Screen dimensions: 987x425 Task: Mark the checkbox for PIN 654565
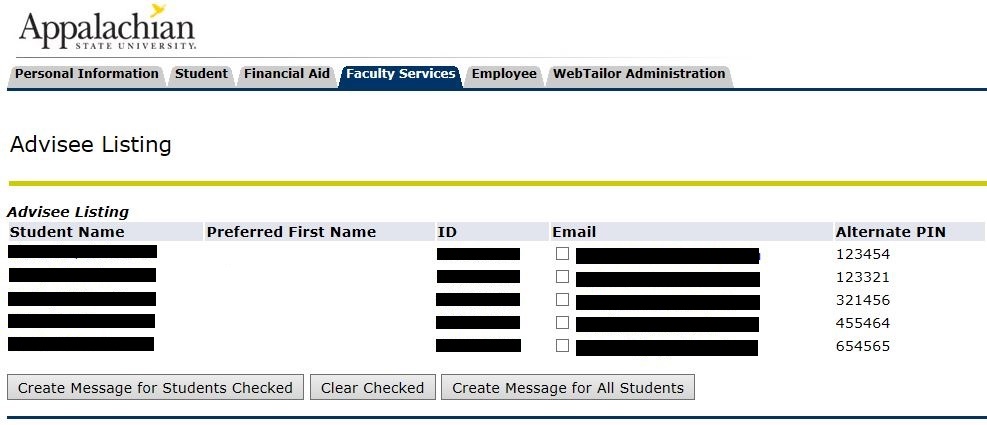click(x=562, y=346)
